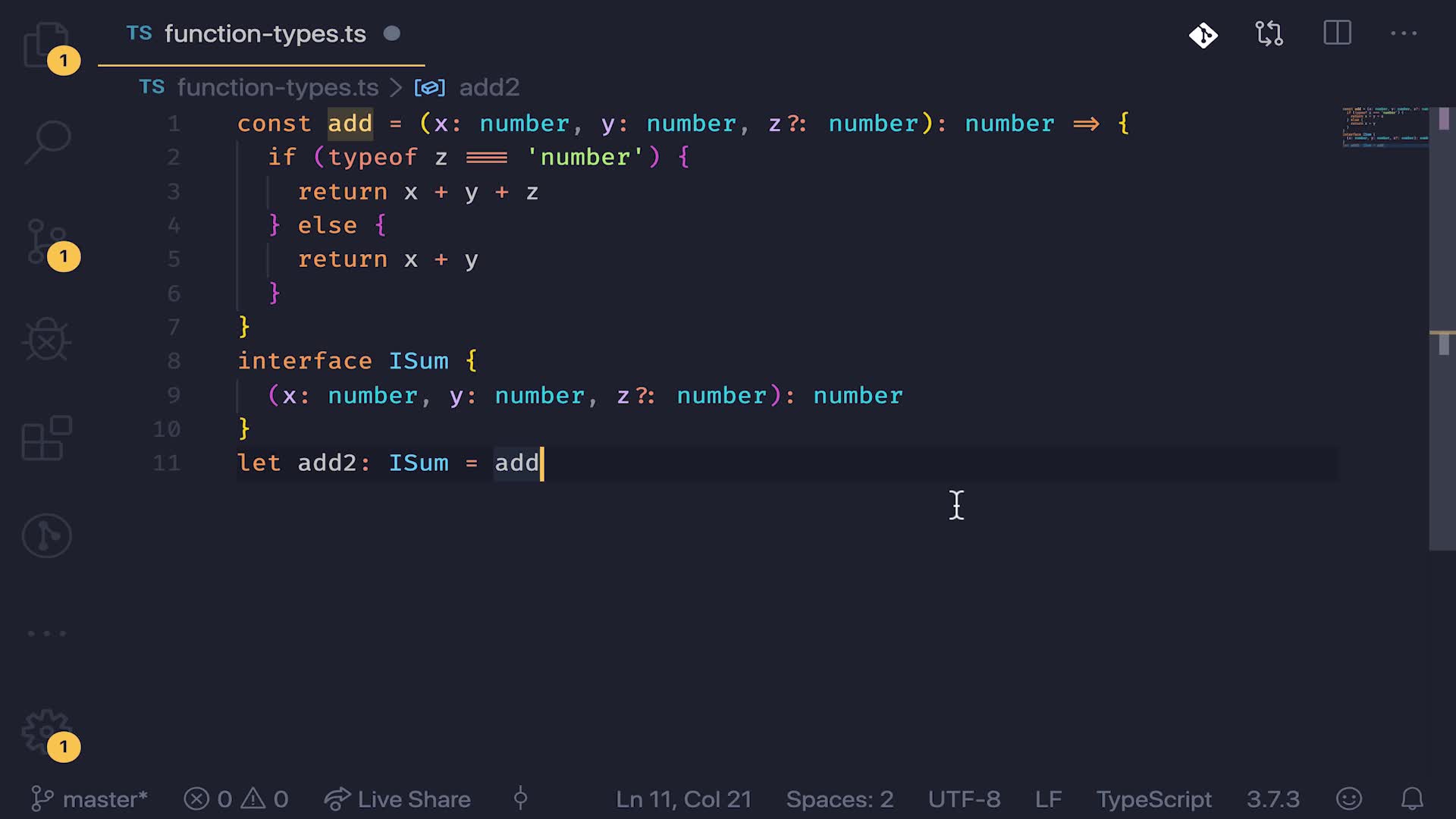The height and width of the screenshot is (819, 1456).
Task: Expand additional views ellipsis in activity bar
Action: 47,633
